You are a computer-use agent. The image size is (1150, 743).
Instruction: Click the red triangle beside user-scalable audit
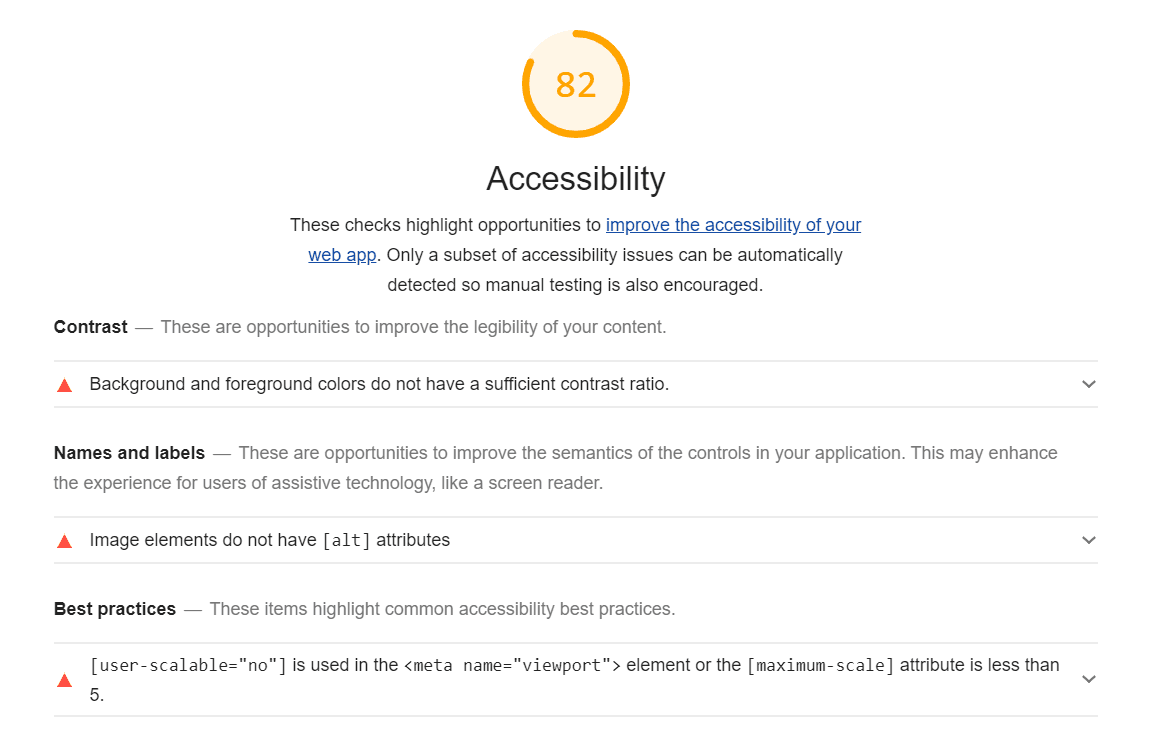[x=65, y=681]
